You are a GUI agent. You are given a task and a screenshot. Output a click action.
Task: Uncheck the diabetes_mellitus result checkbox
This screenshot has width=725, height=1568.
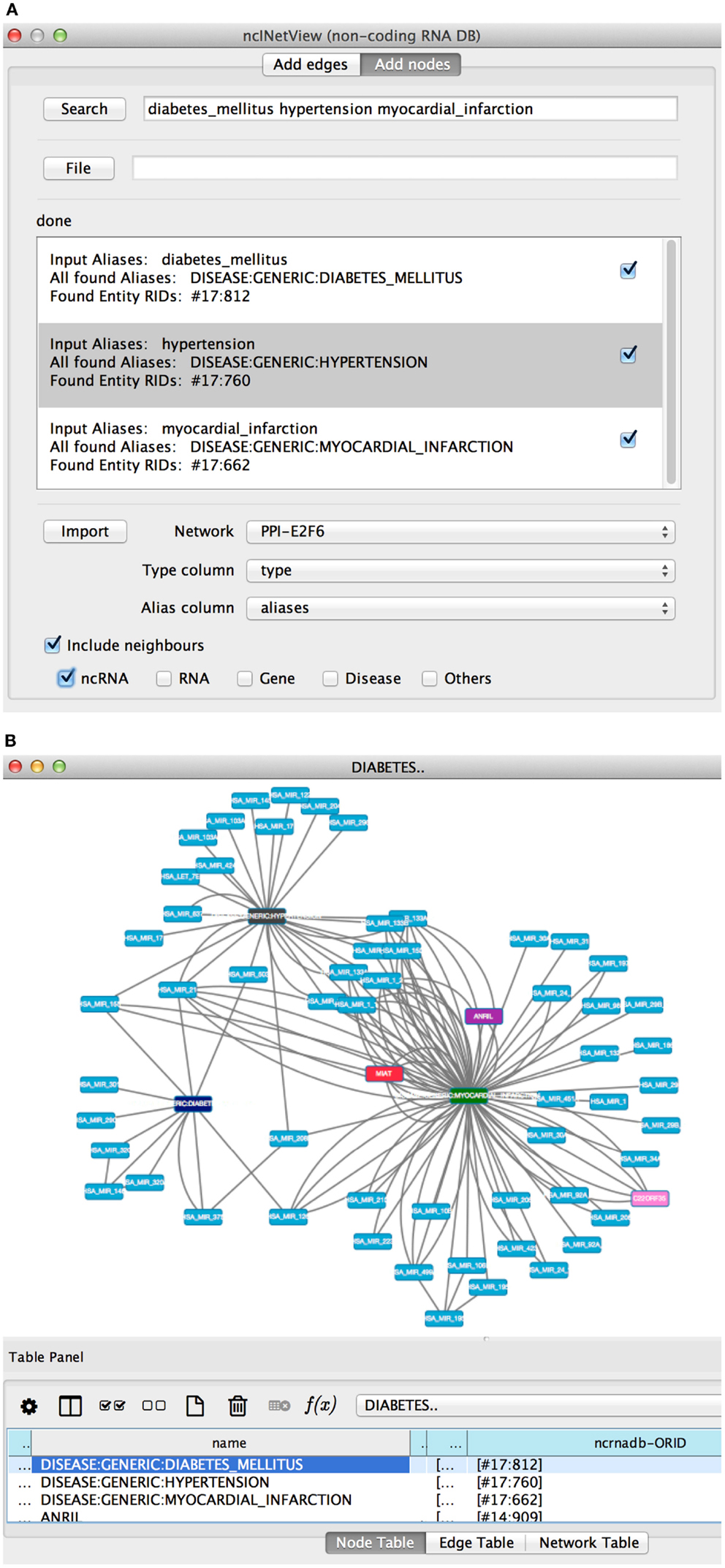pyautogui.click(x=629, y=271)
